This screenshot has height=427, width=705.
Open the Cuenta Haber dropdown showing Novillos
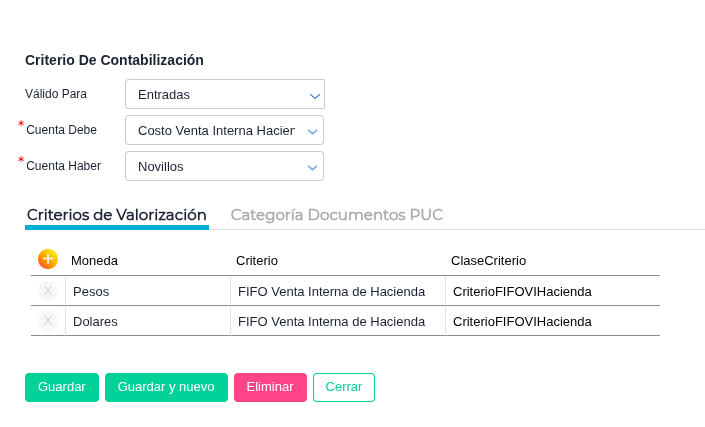225,166
